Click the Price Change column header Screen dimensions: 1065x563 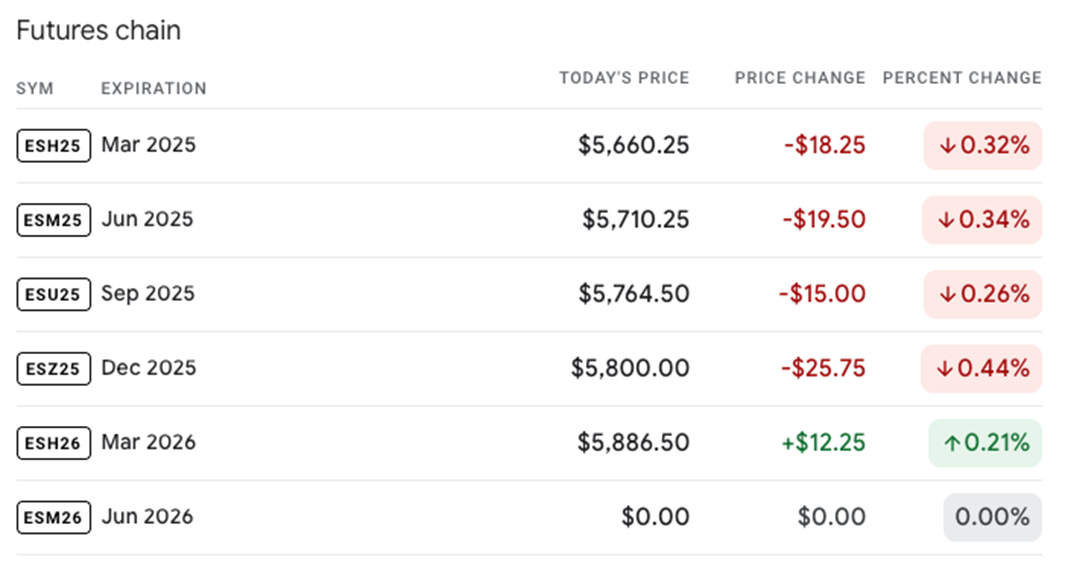pyautogui.click(x=800, y=78)
